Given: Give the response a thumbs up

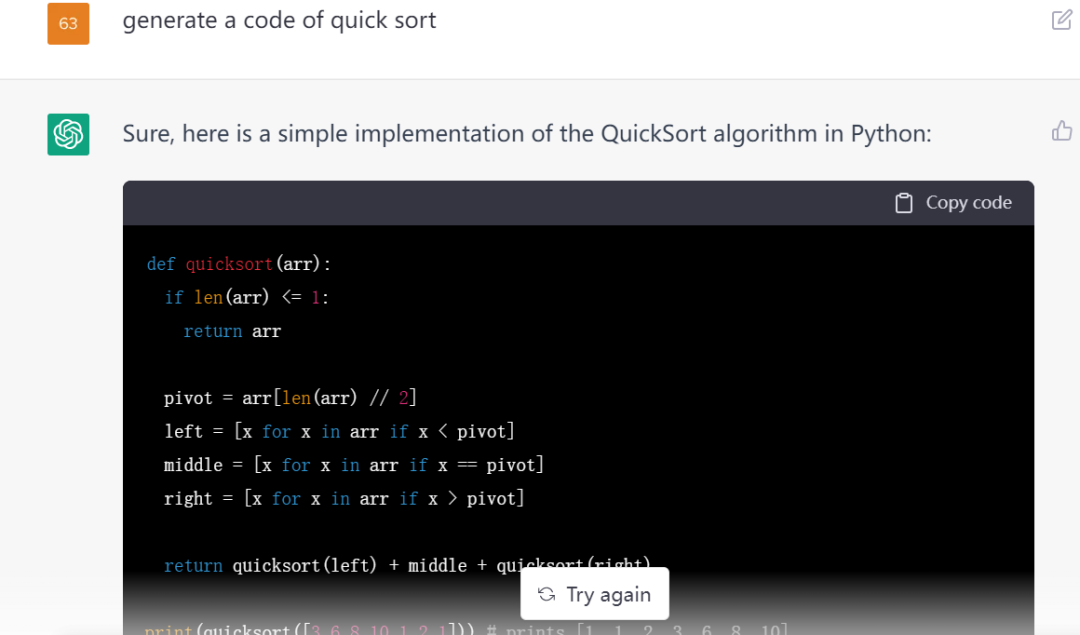Looking at the screenshot, I should pyautogui.click(x=1062, y=131).
